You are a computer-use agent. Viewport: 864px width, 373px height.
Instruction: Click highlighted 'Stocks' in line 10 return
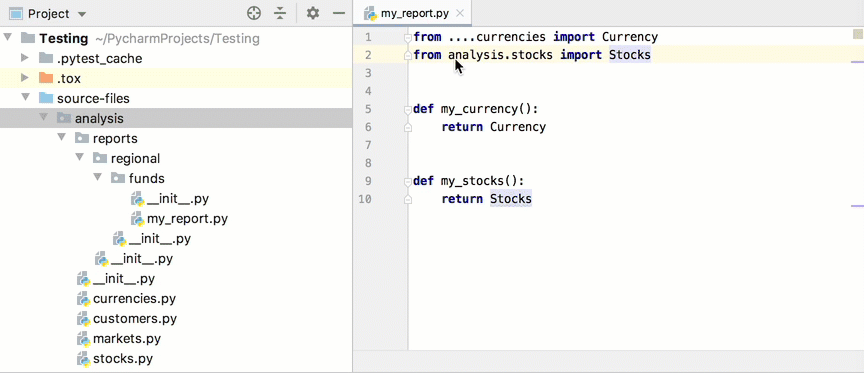[x=511, y=199]
